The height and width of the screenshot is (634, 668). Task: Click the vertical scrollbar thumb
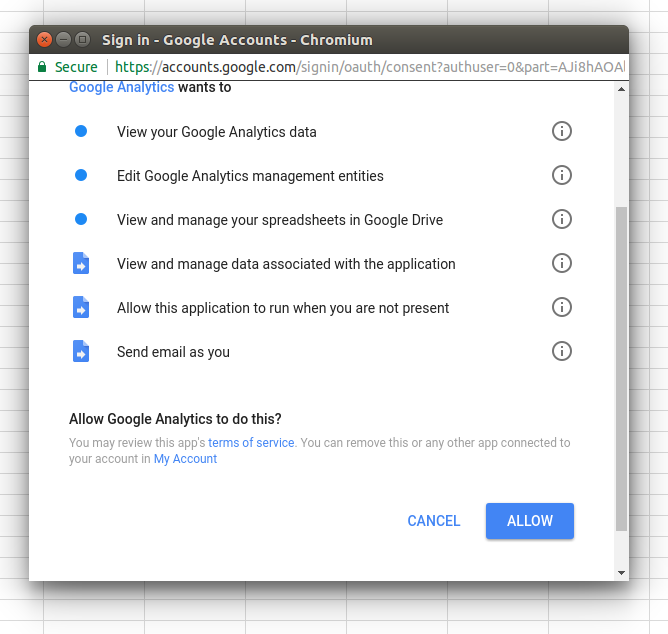coord(622,369)
